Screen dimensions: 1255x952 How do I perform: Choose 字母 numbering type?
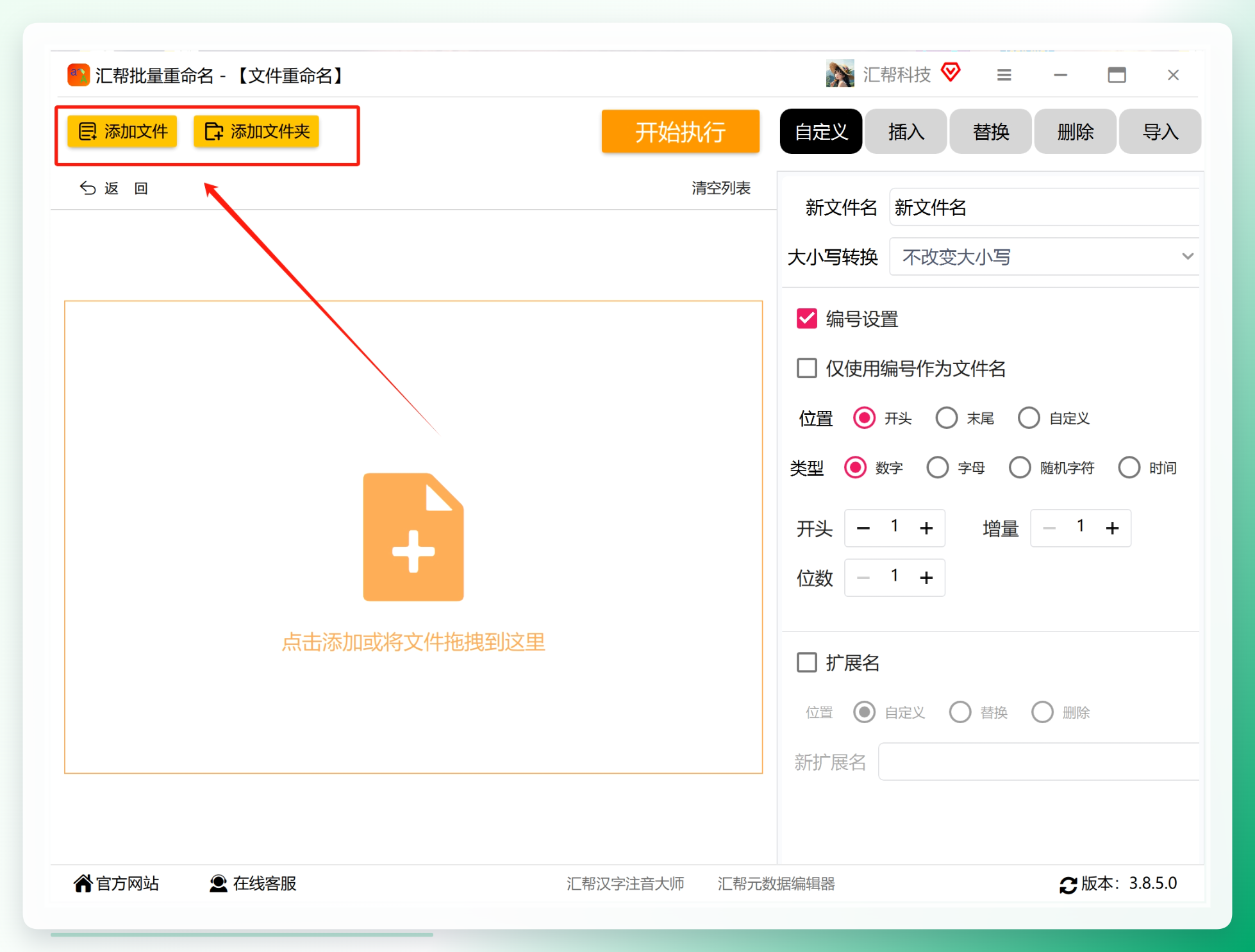[938, 467]
